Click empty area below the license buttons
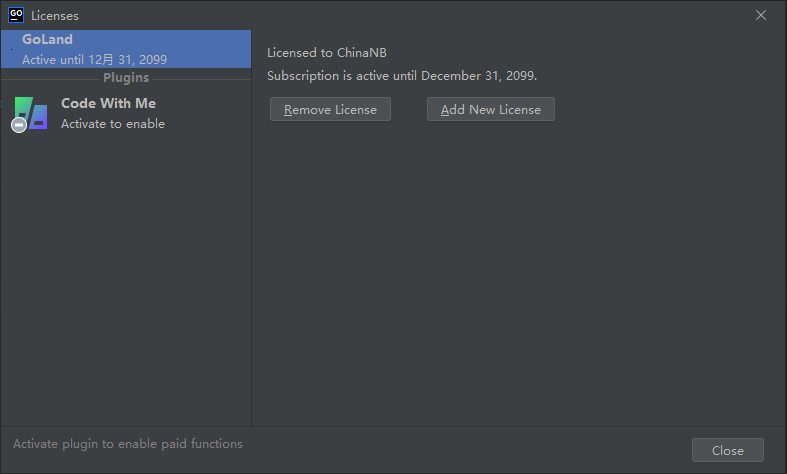This screenshot has height=474, width=787. point(517,271)
